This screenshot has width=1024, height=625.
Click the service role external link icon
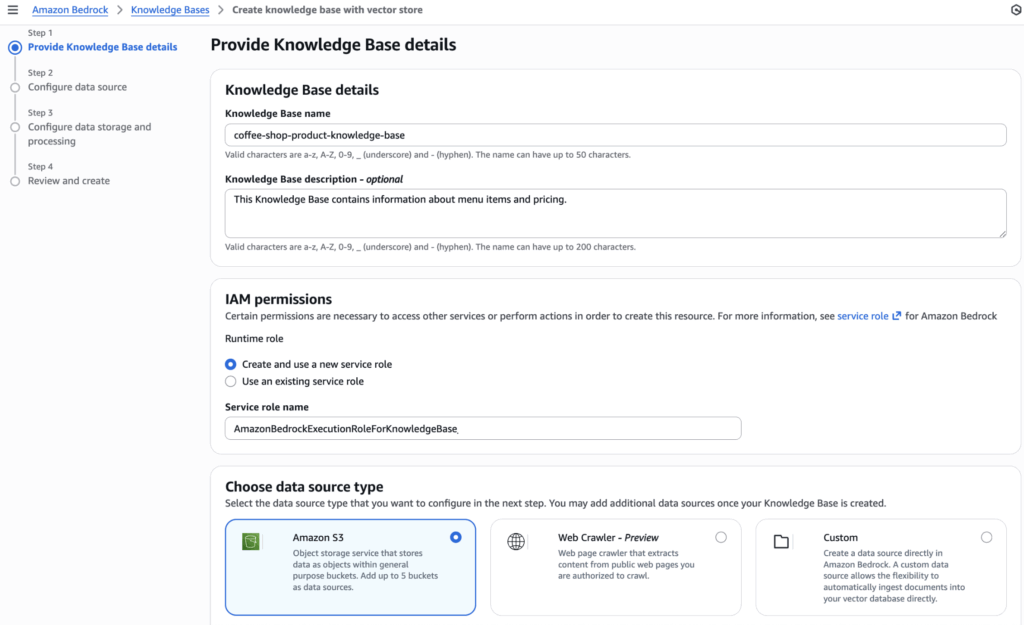[x=897, y=316]
